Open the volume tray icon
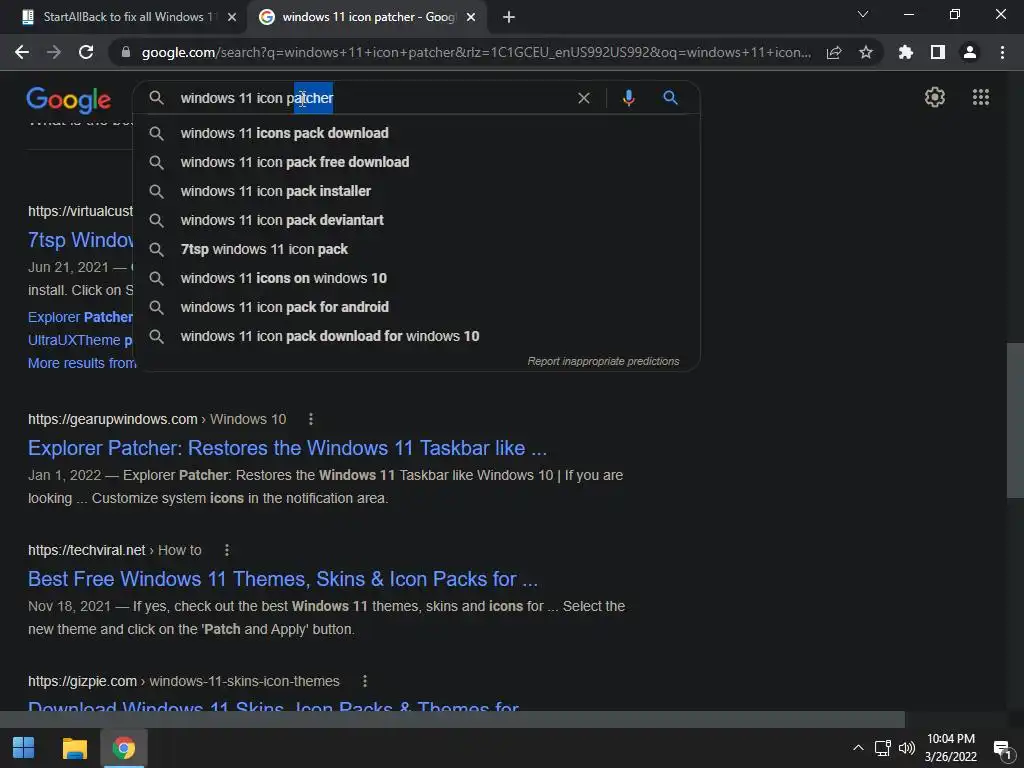1024x768 pixels. tap(906, 748)
